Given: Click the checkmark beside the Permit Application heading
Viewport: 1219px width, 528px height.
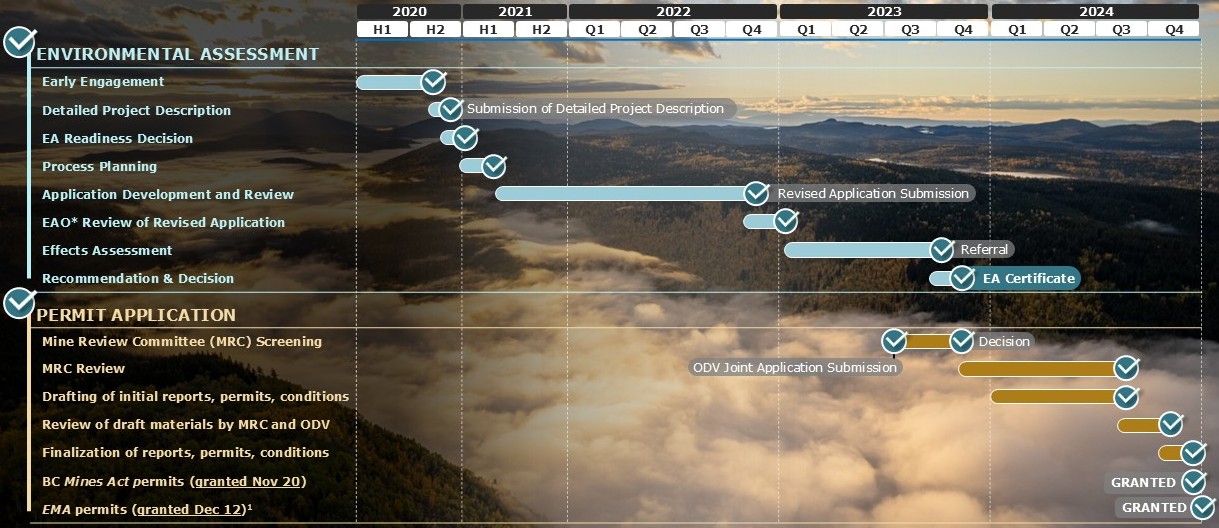Looking at the screenshot, I should coord(20,302).
